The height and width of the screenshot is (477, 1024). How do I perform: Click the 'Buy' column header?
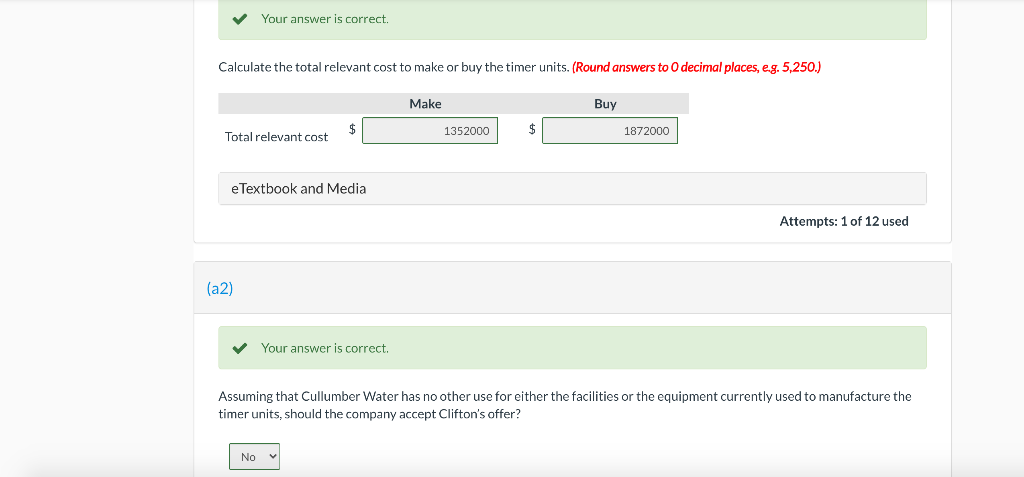[605, 104]
